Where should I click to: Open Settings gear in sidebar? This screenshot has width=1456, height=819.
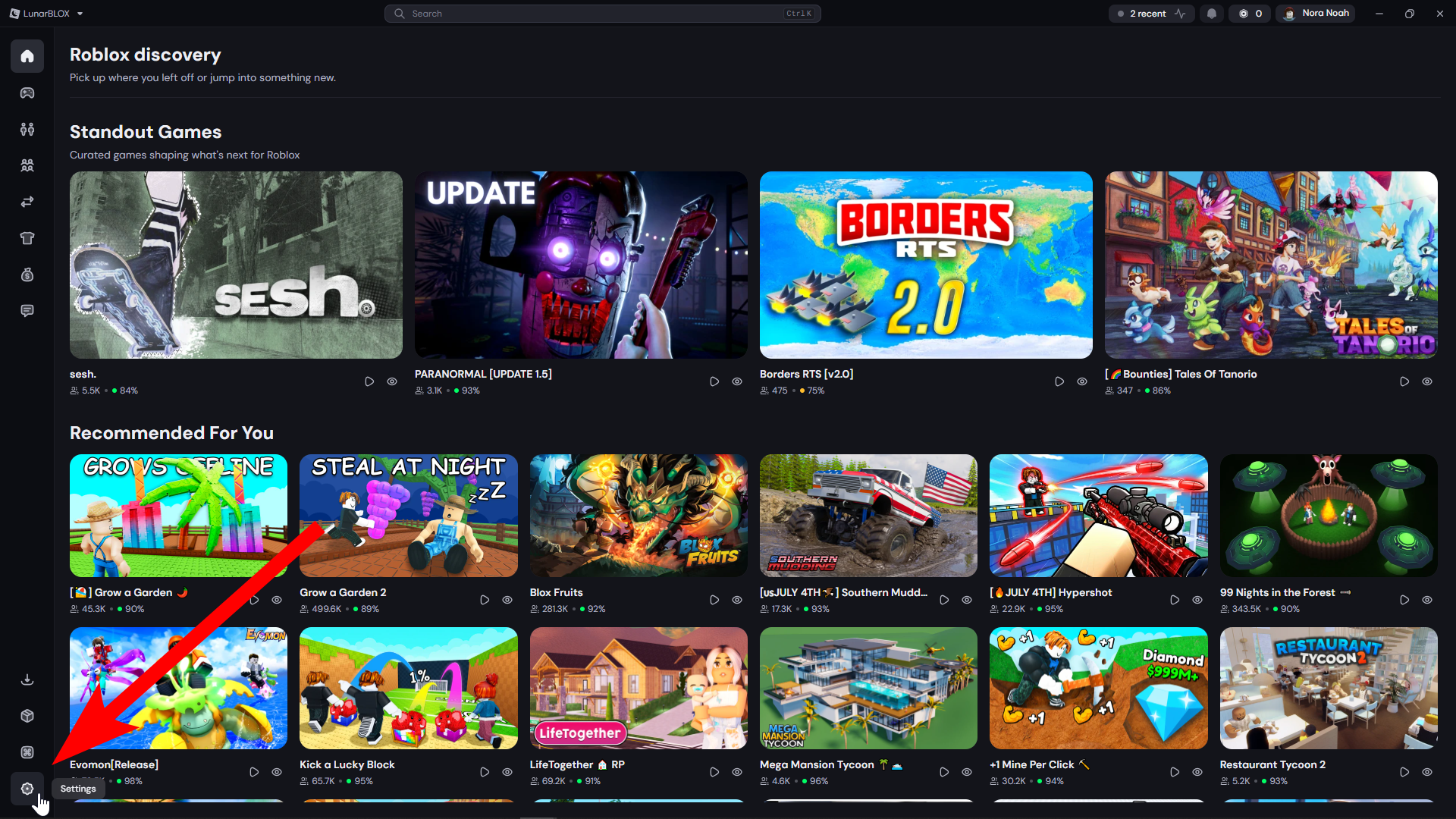point(27,789)
